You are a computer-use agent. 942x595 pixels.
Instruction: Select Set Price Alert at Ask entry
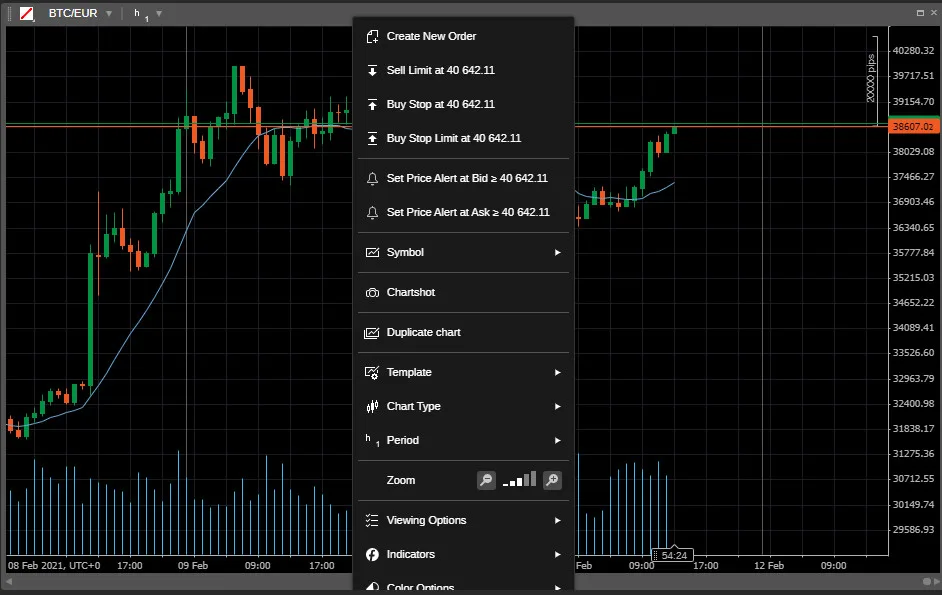(x=463, y=212)
